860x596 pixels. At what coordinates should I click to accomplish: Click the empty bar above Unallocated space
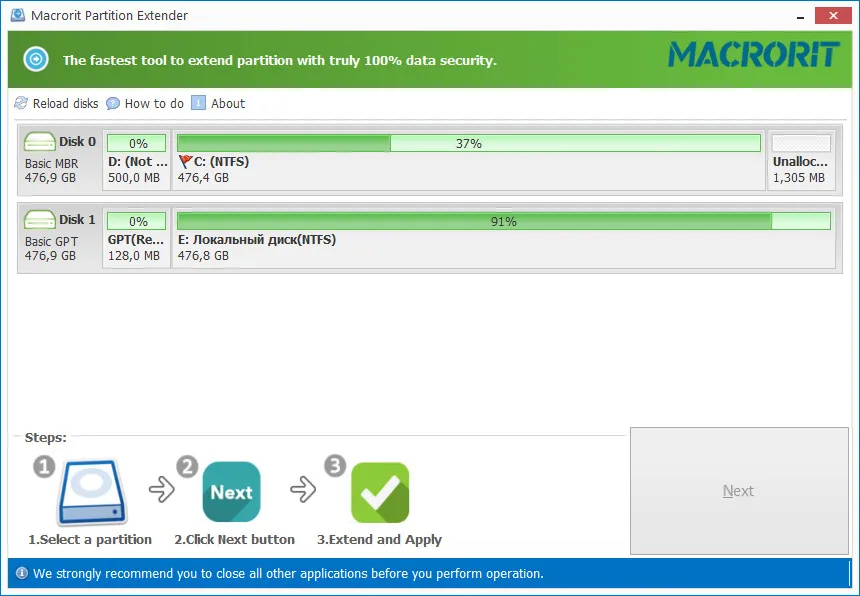pyautogui.click(x=801, y=143)
